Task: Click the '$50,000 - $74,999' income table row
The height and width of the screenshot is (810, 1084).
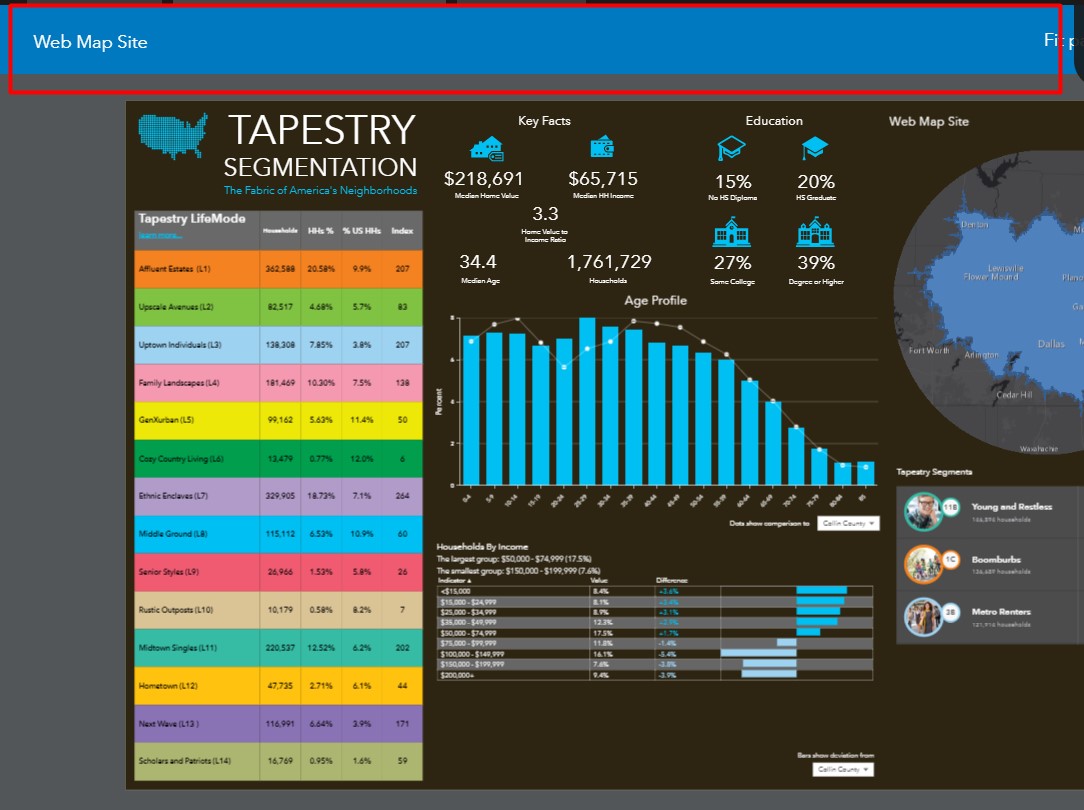Action: click(655, 633)
